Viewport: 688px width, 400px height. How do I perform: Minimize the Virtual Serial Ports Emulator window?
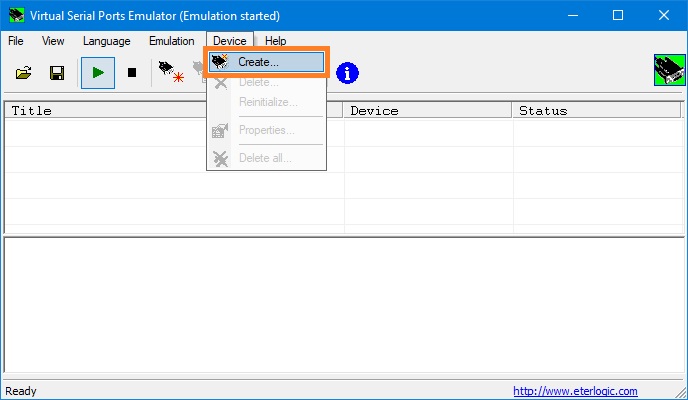[573, 15]
